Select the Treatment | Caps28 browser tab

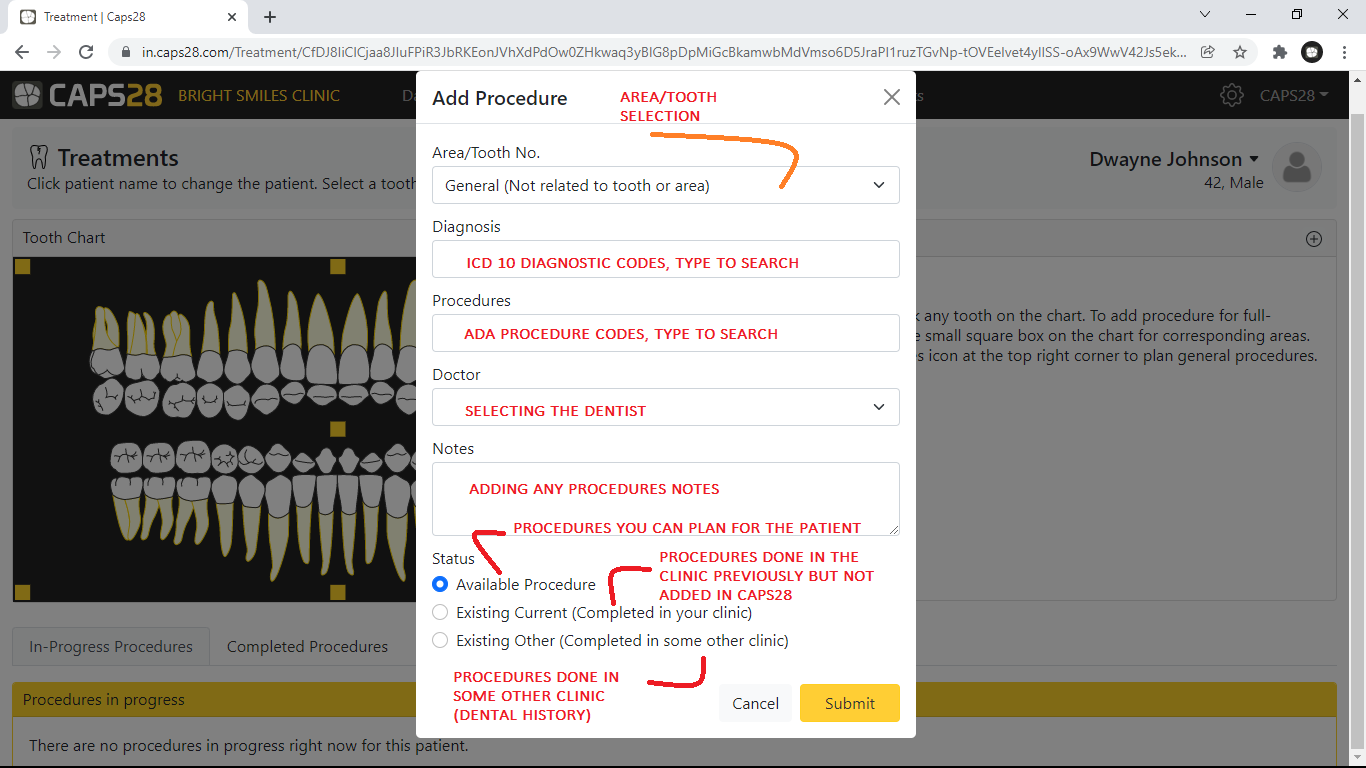click(129, 17)
